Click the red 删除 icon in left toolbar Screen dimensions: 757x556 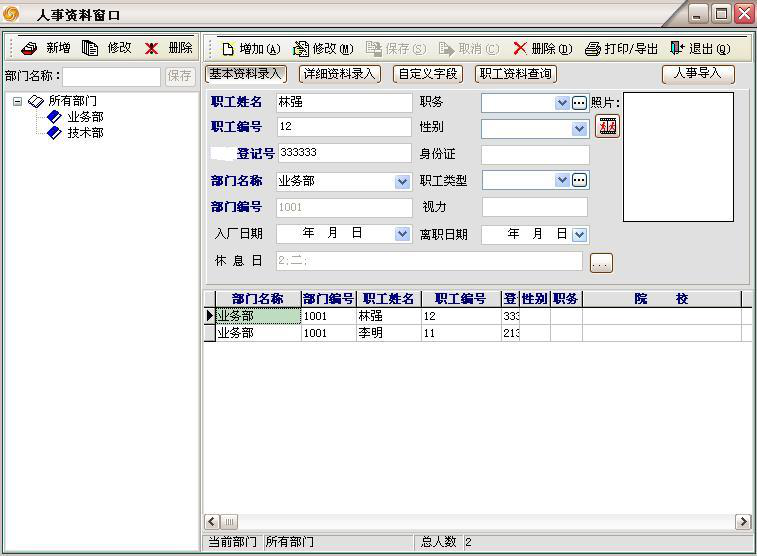pyautogui.click(x=151, y=48)
